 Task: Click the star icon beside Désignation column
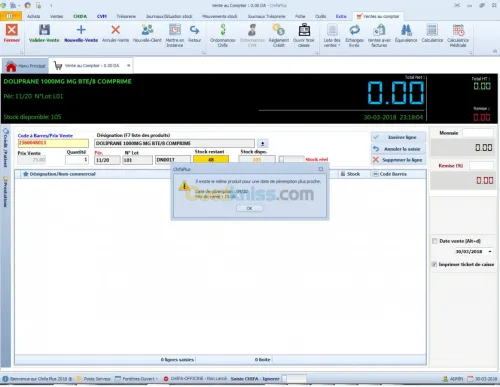click(x=25, y=174)
